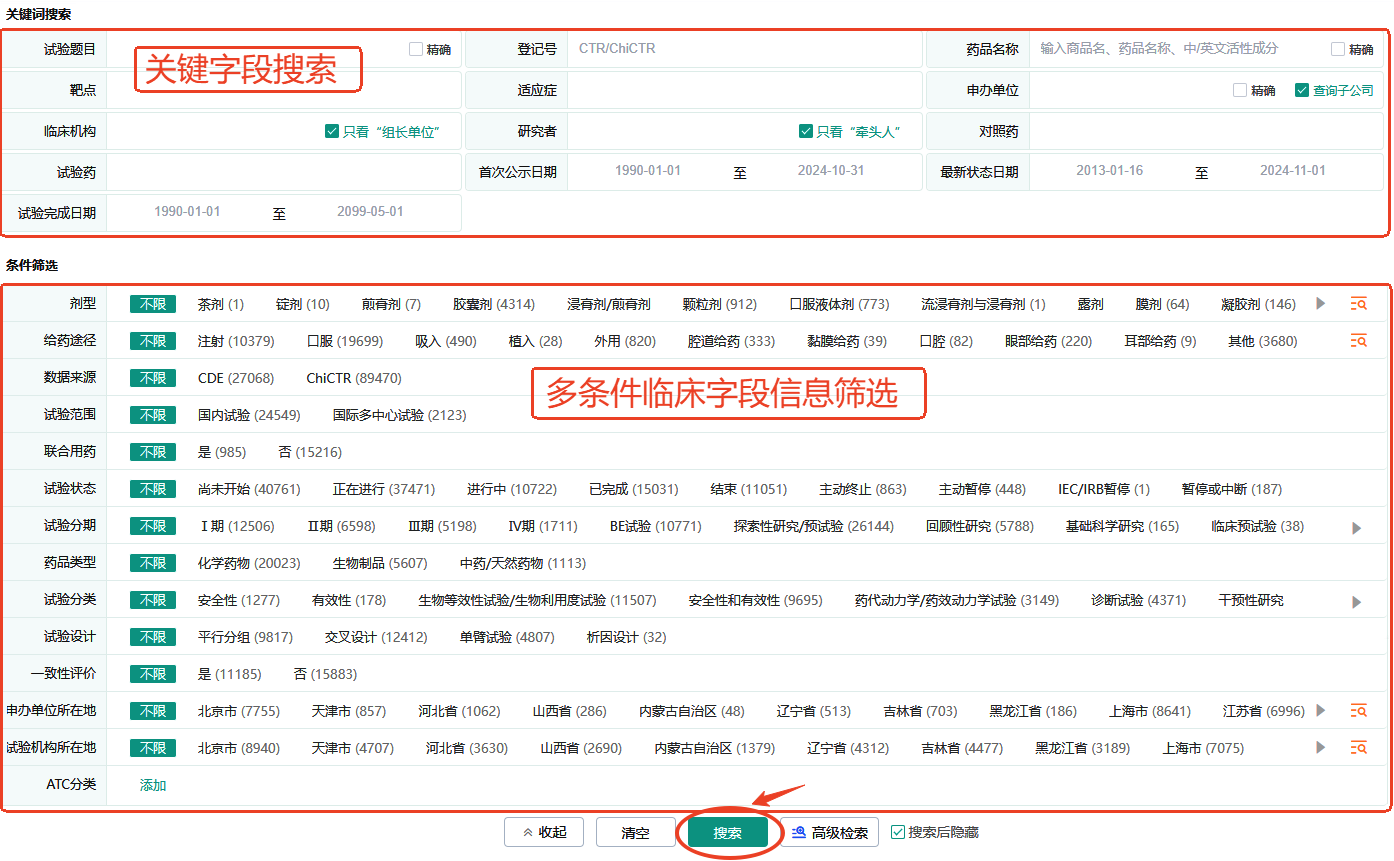Expand the 试验分期 row with gray arrow
The height and width of the screenshot is (861, 1394).
point(1357,527)
